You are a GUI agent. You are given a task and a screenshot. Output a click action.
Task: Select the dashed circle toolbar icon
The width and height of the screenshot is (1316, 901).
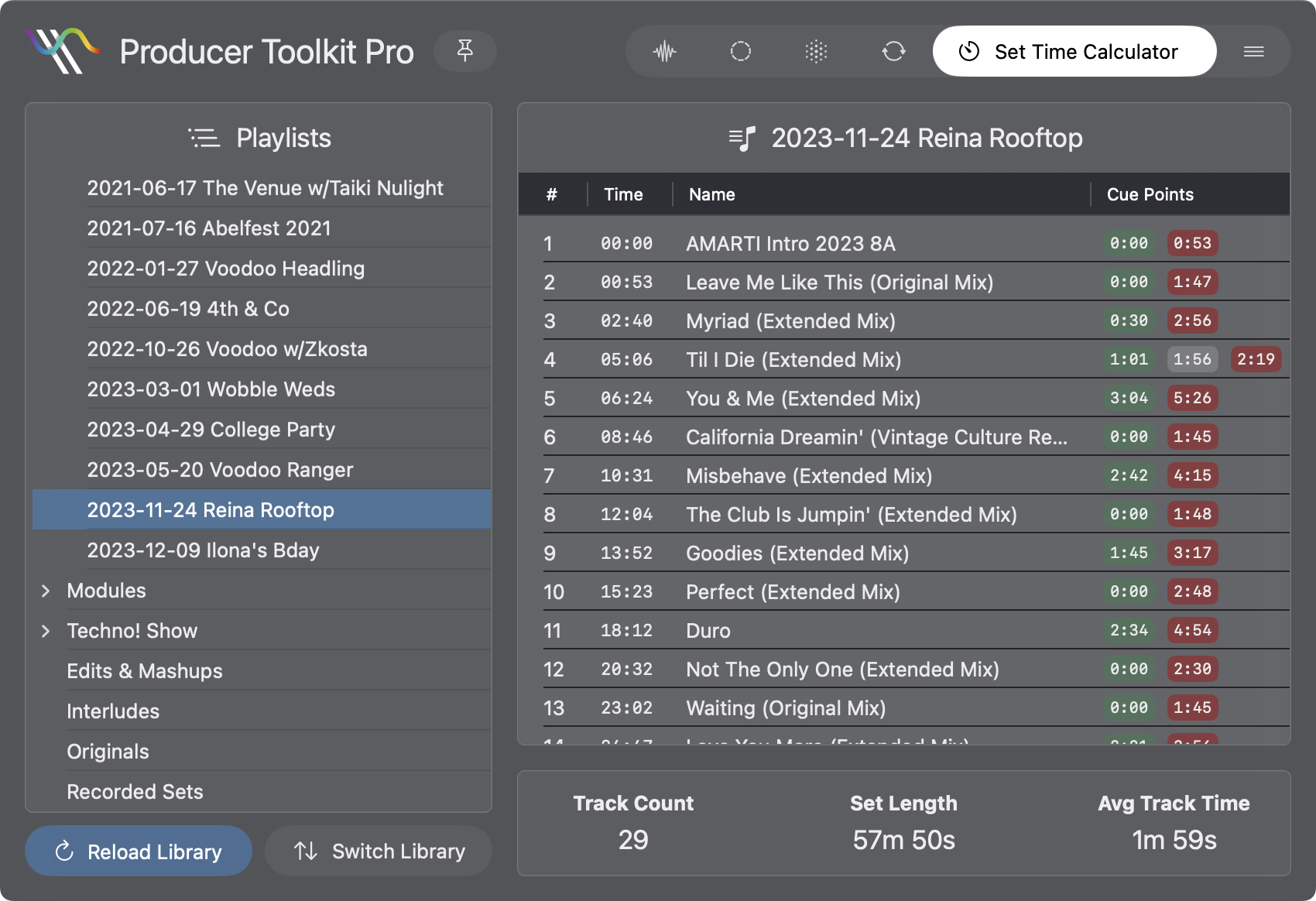point(741,52)
